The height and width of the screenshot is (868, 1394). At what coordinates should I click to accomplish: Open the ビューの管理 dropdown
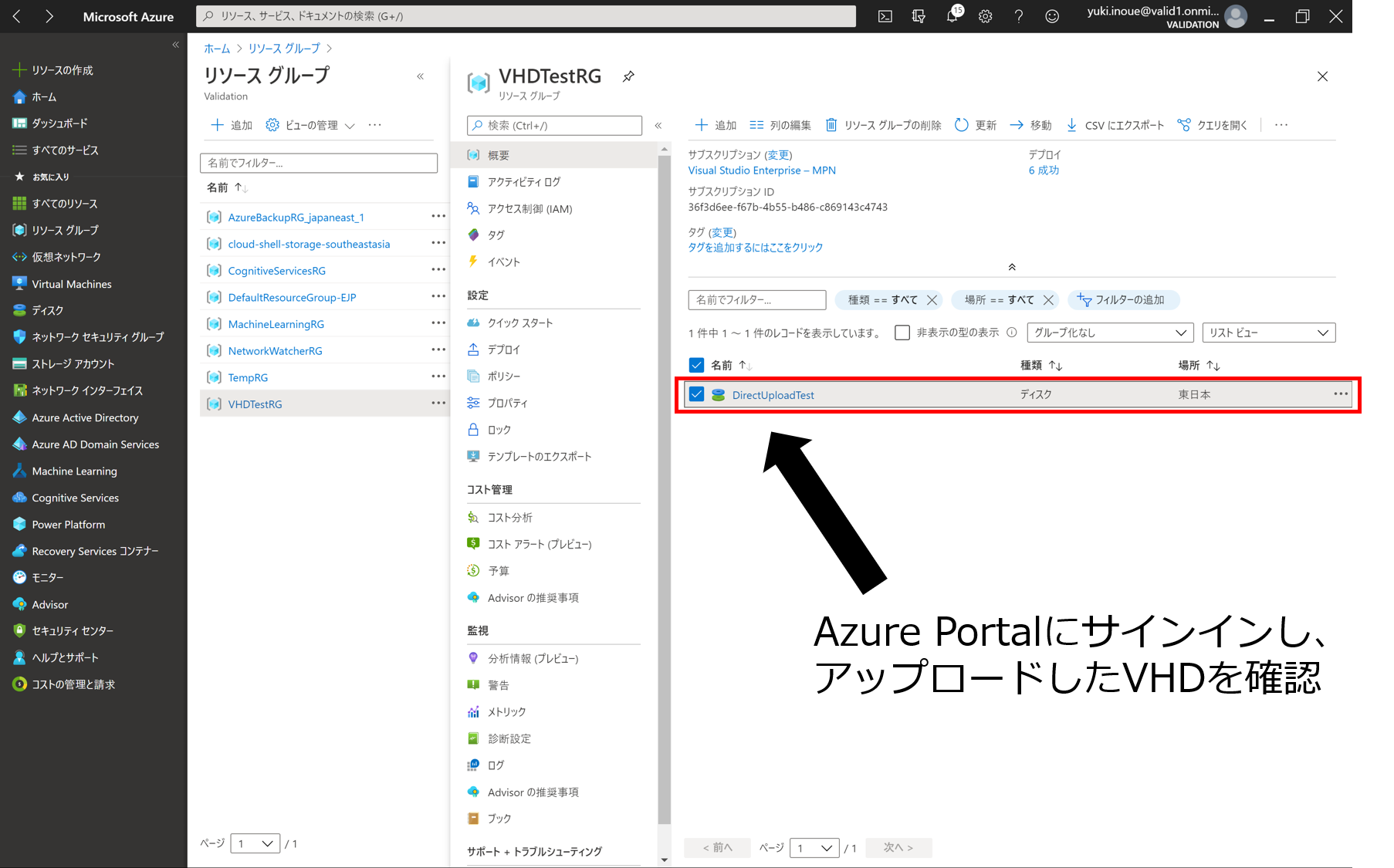pos(310,125)
